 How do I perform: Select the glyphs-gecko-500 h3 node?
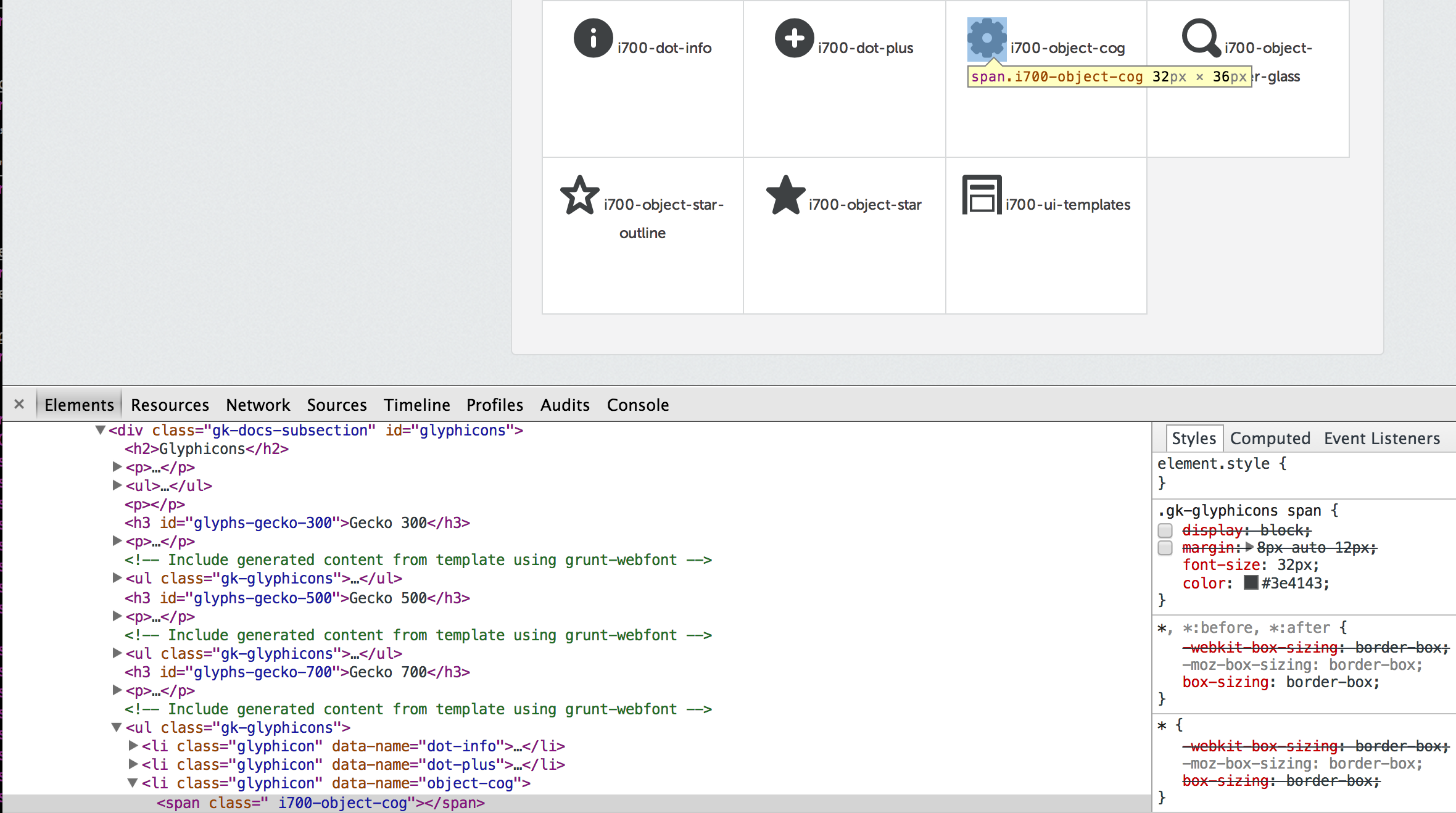[297, 598]
